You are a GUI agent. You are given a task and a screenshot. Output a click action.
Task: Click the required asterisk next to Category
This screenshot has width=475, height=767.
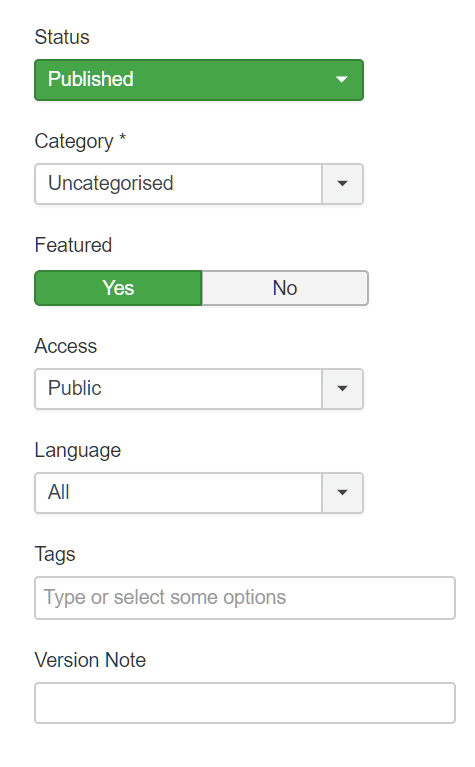pyautogui.click(x=122, y=137)
